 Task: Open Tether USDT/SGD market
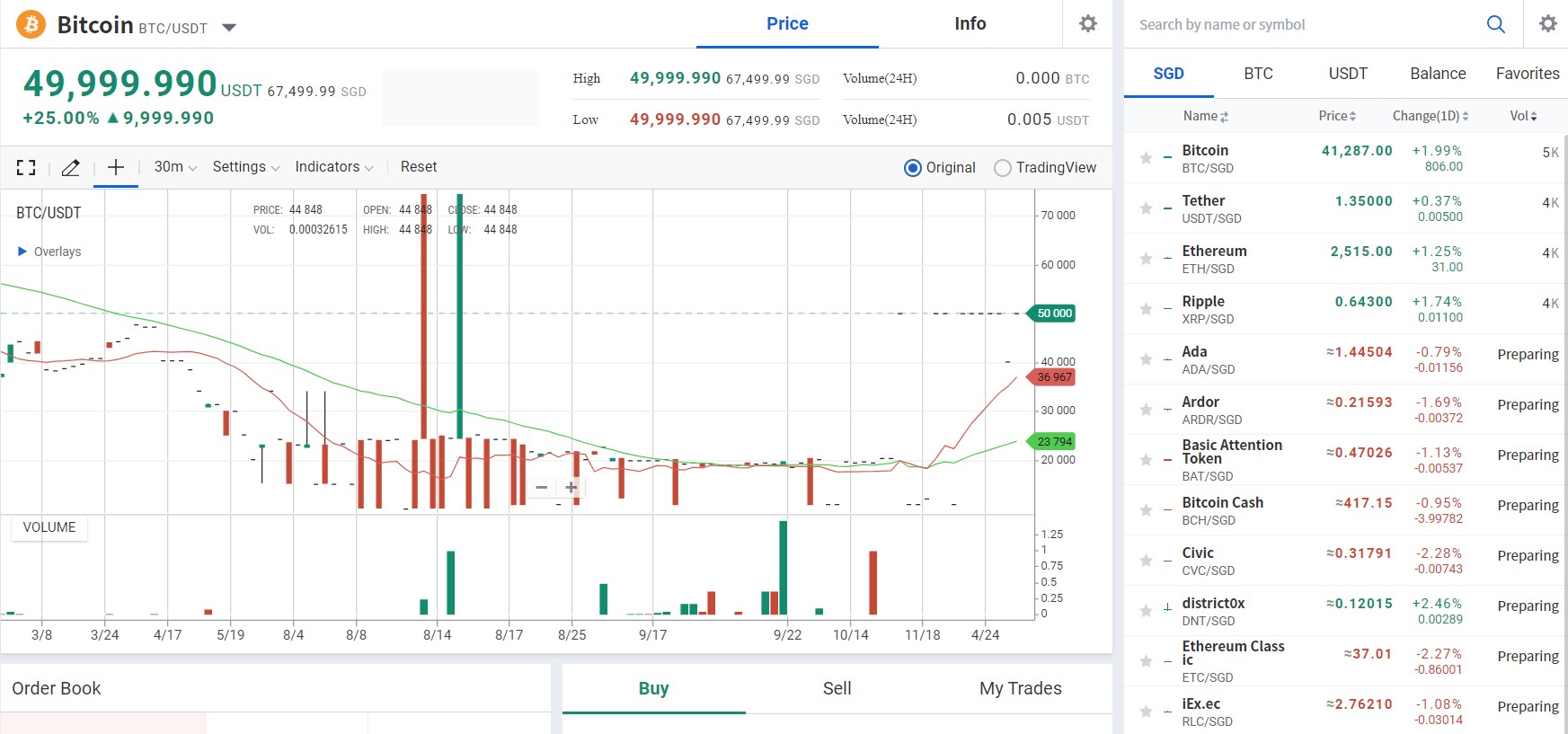[1345, 208]
